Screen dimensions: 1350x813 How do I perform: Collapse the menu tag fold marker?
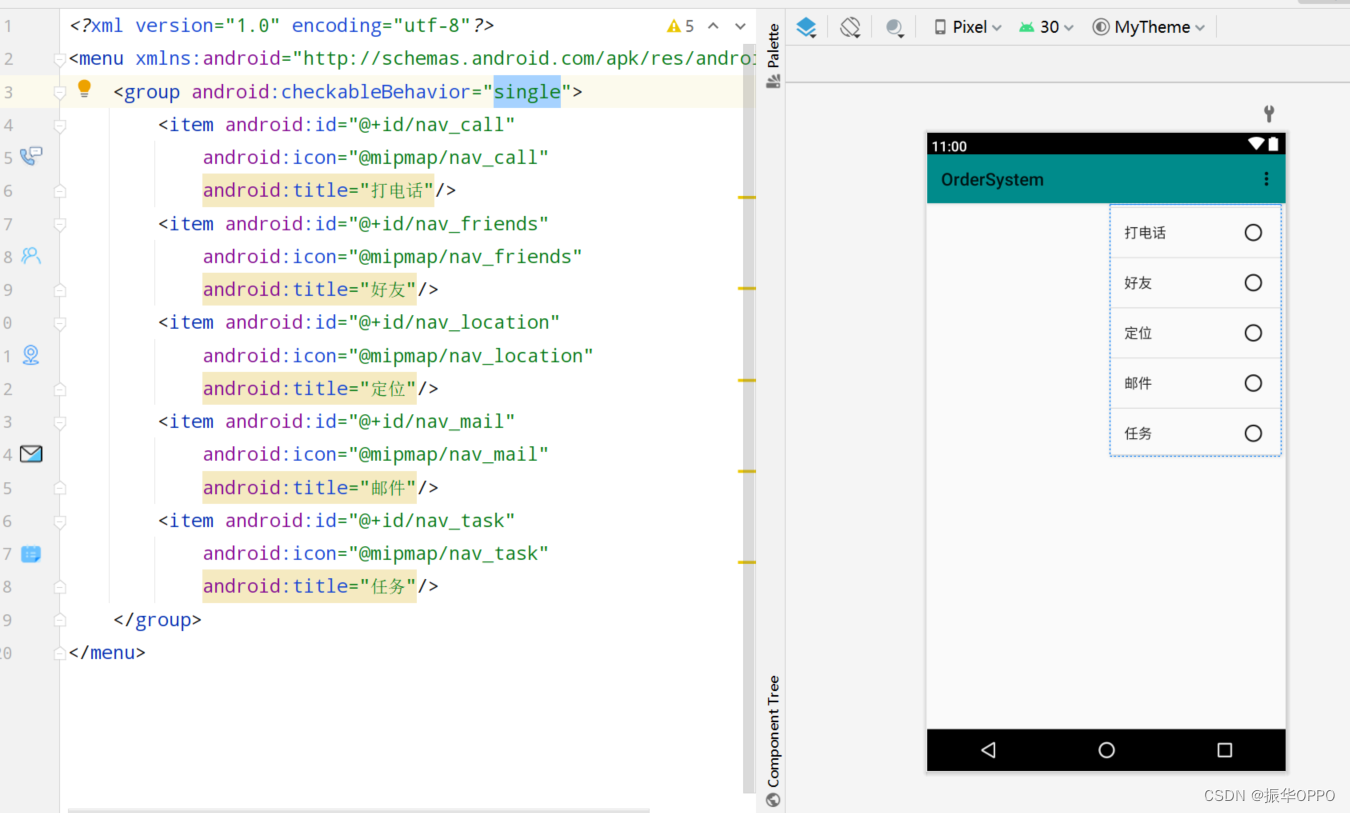pos(60,60)
